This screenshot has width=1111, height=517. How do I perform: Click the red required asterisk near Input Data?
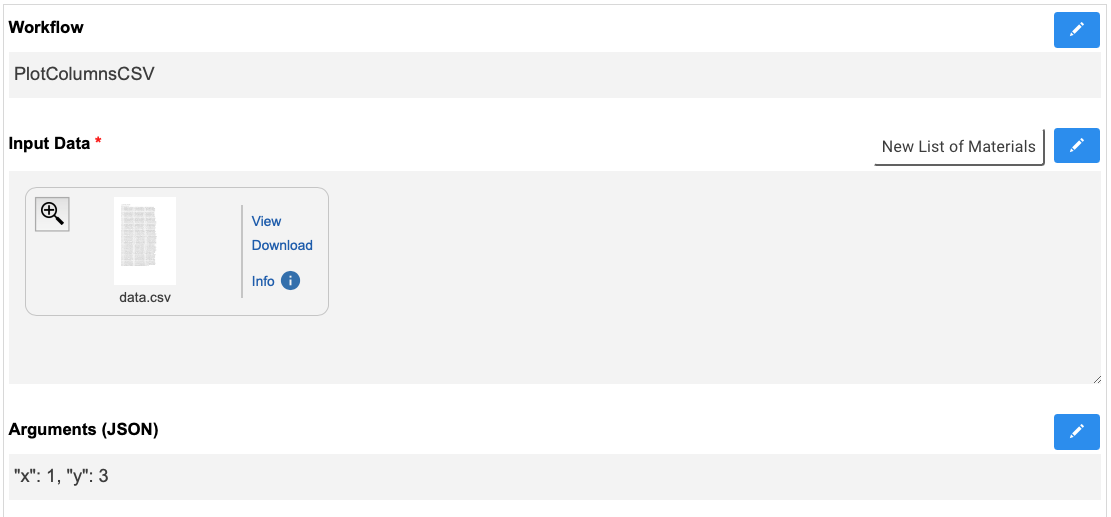(98, 142)
